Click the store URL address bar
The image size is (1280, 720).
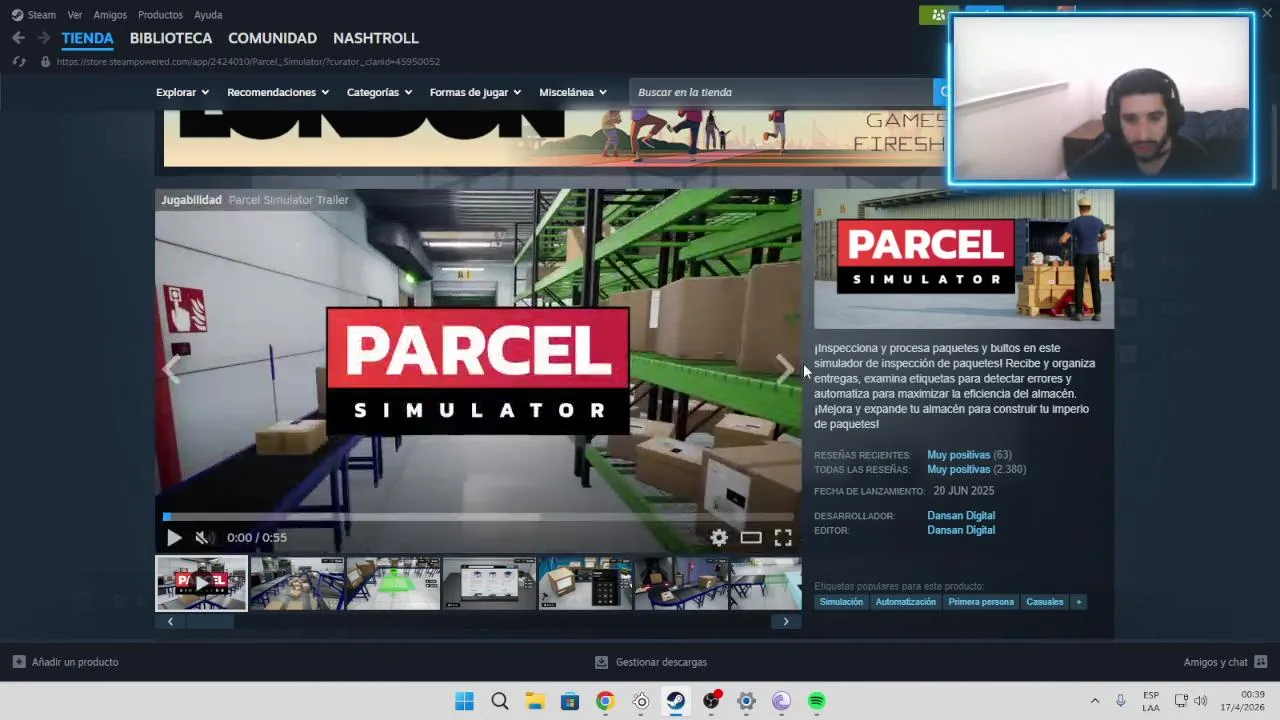(x=248, y=61)
